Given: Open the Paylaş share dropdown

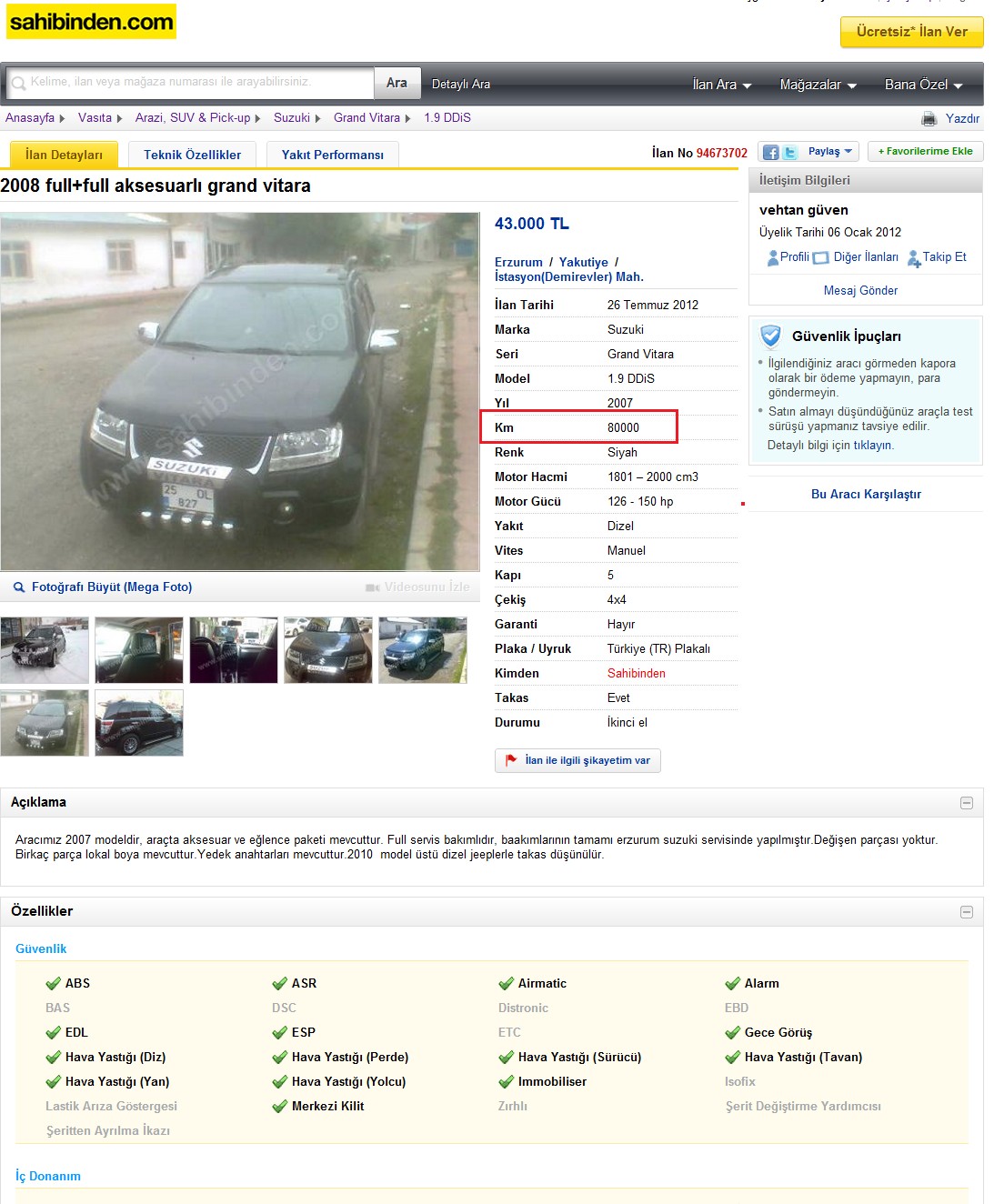Looking at the screenshot, I should pos(829,151).
